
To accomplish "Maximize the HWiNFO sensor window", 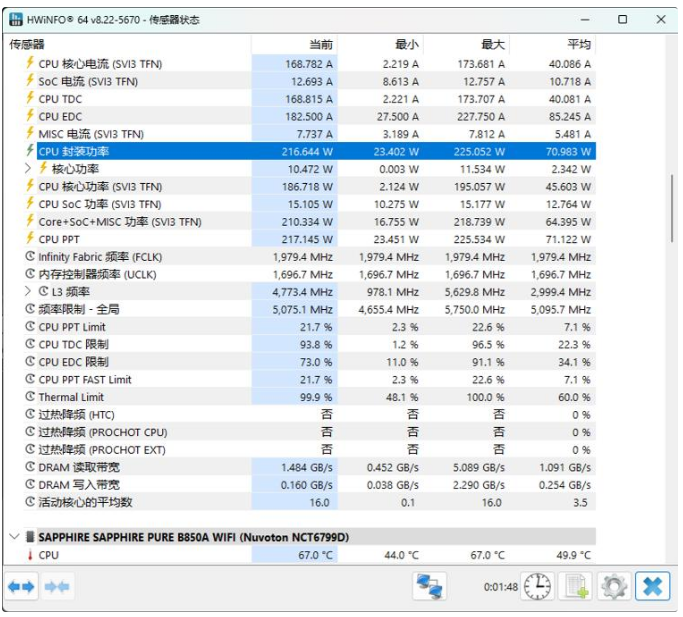I will pos(622,19).
